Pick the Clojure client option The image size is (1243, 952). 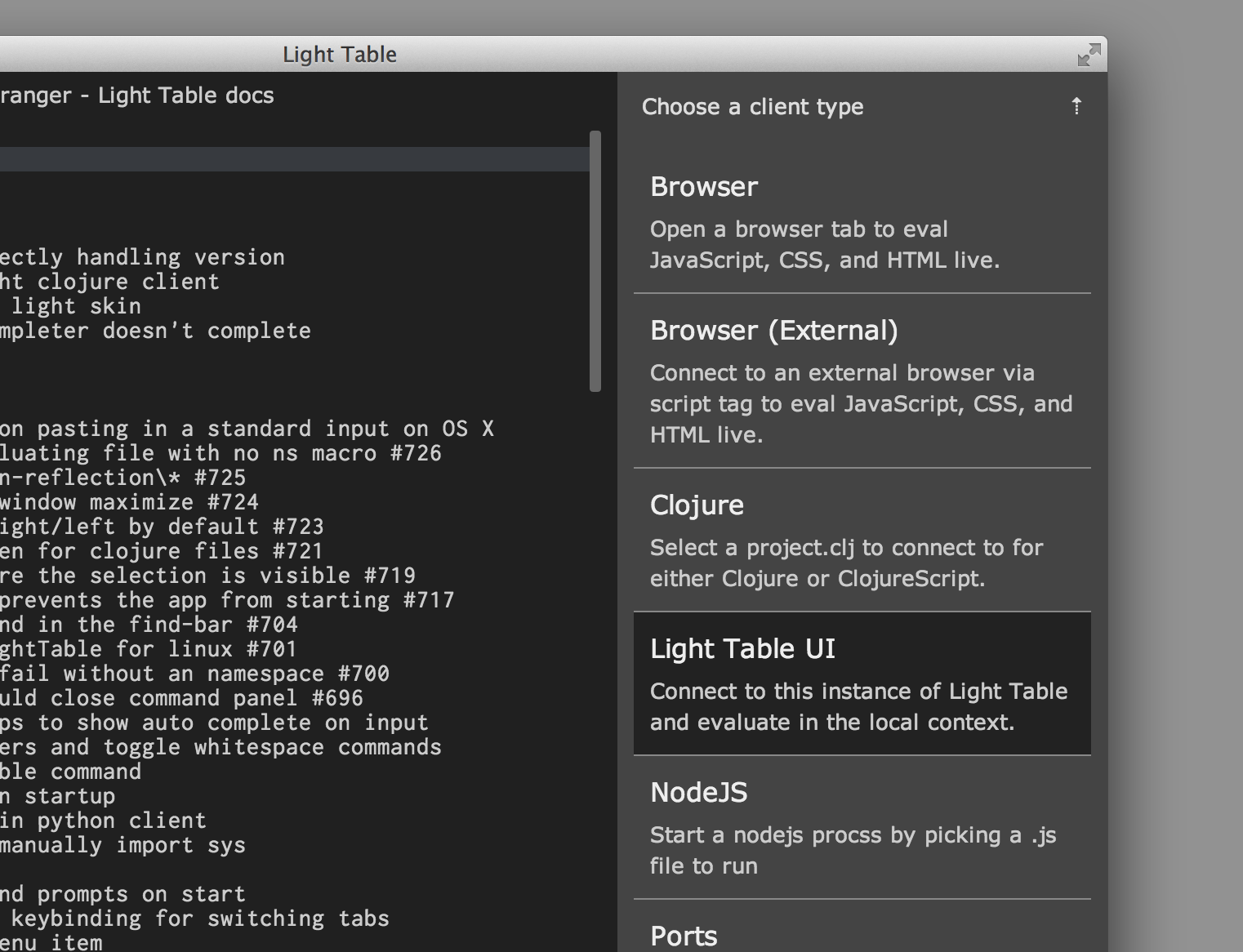(862, 541)
